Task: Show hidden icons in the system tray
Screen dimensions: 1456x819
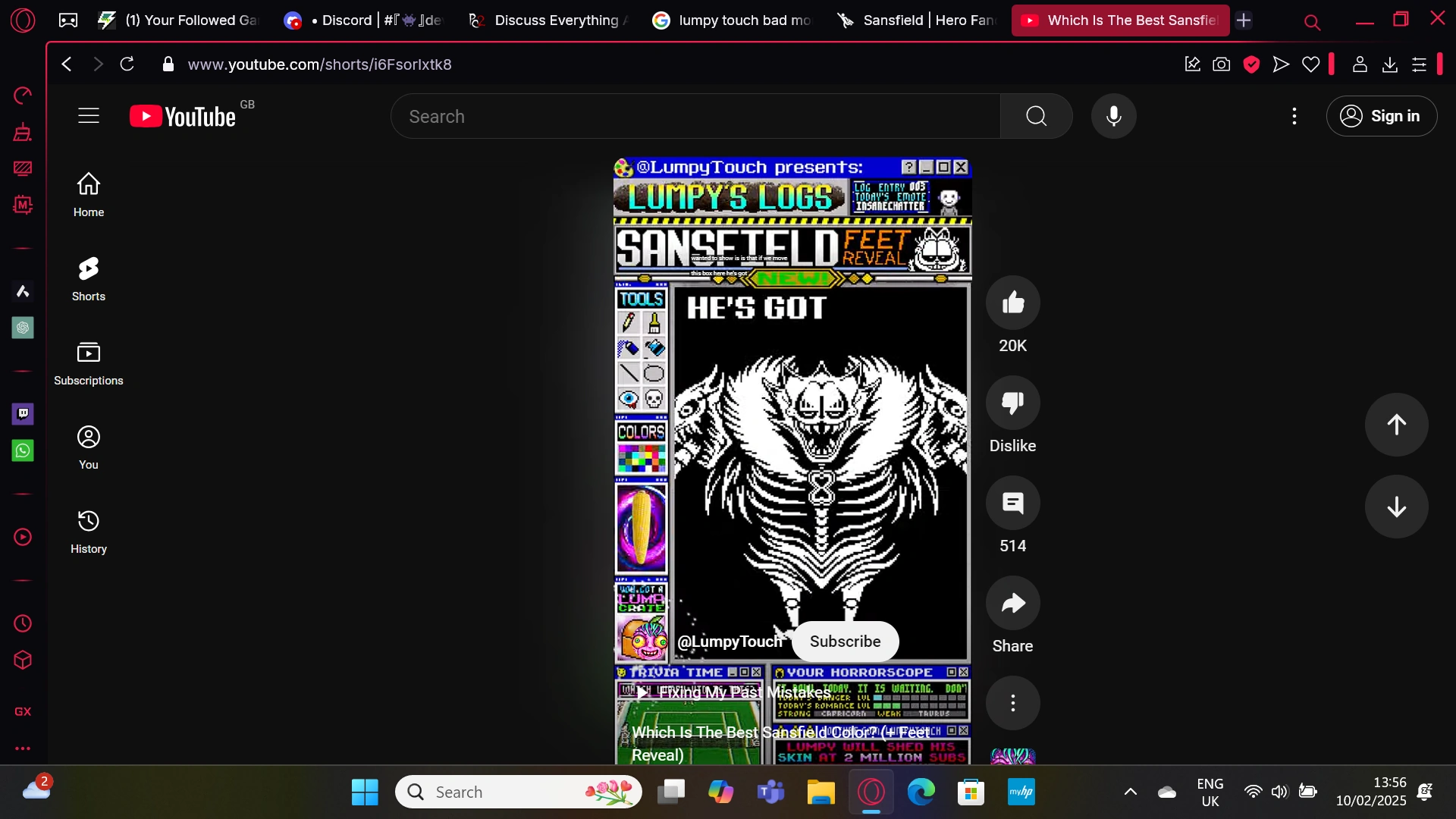Action: (1130, 792)
